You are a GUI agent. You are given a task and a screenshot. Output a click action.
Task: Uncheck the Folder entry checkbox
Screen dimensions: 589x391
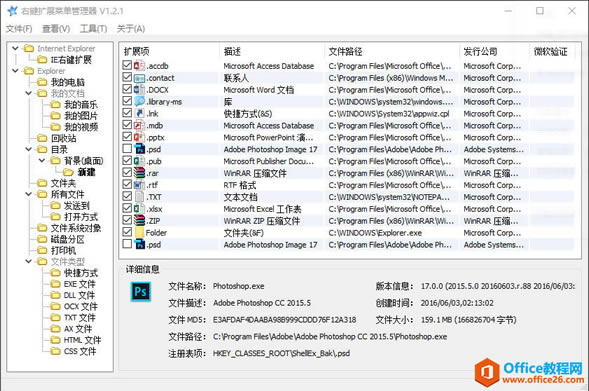pos(127,232)
